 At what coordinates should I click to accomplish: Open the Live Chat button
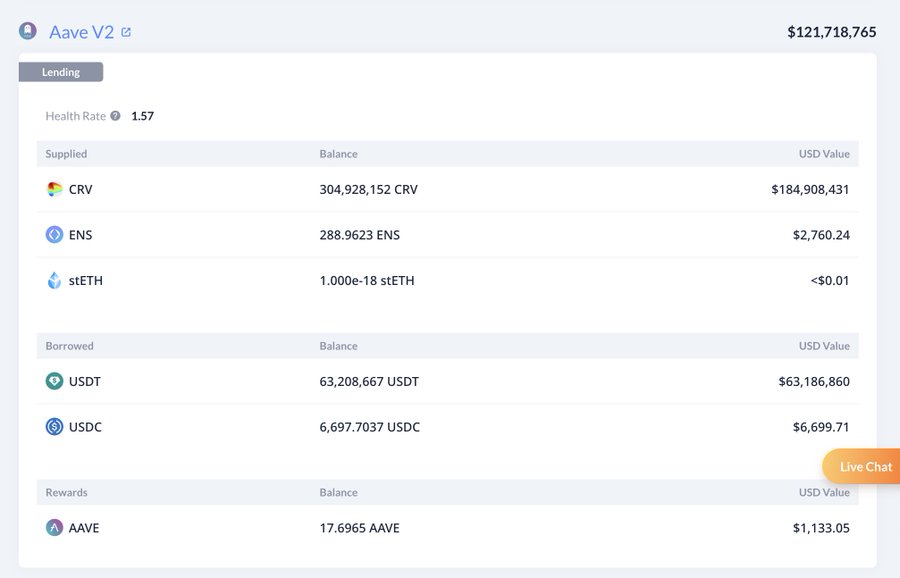tap(863, 467)
